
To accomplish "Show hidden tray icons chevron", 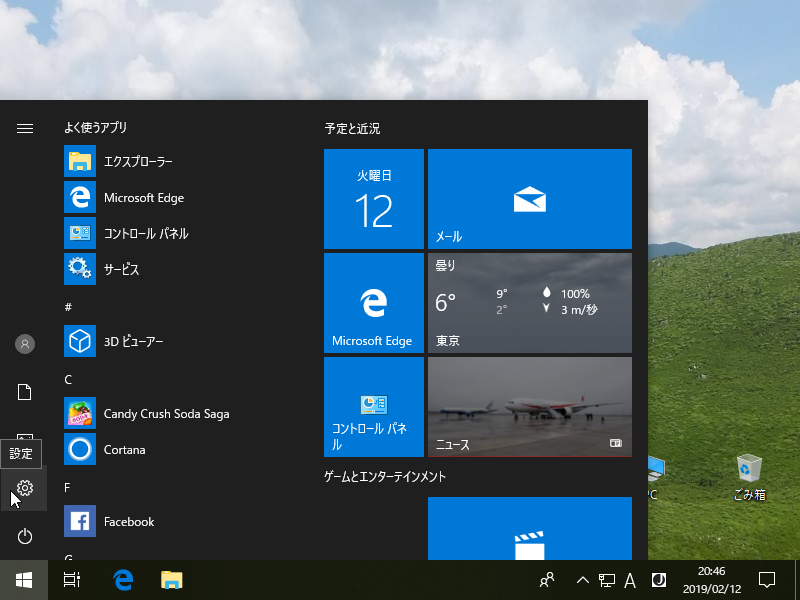I will (583, 580).
